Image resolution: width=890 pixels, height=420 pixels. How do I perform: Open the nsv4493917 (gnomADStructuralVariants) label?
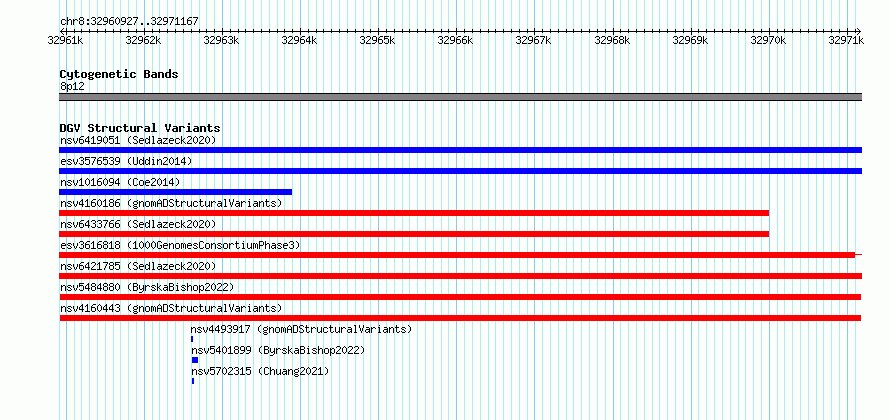pyautogui.click(x=301, y=329)
